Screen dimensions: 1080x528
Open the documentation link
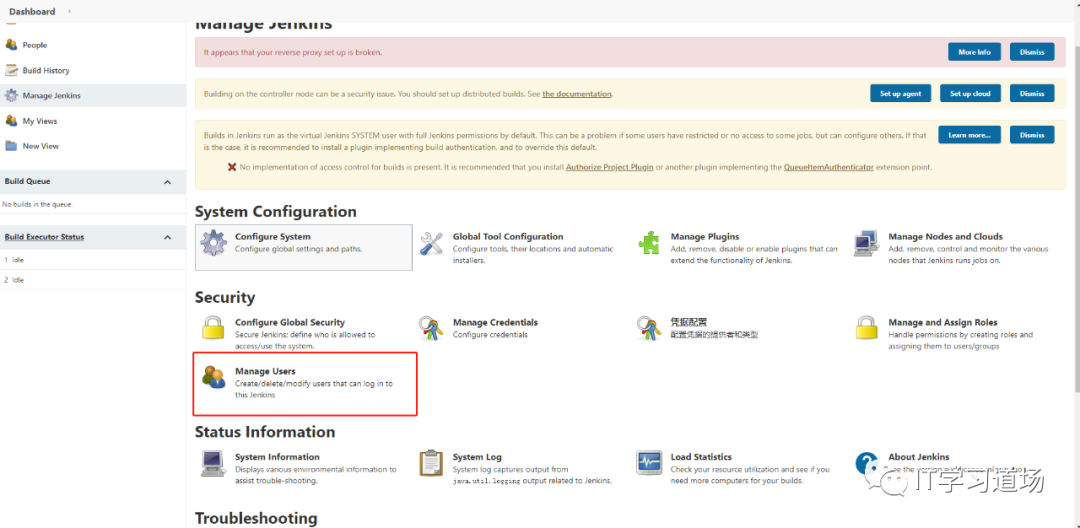pos(577,94)
